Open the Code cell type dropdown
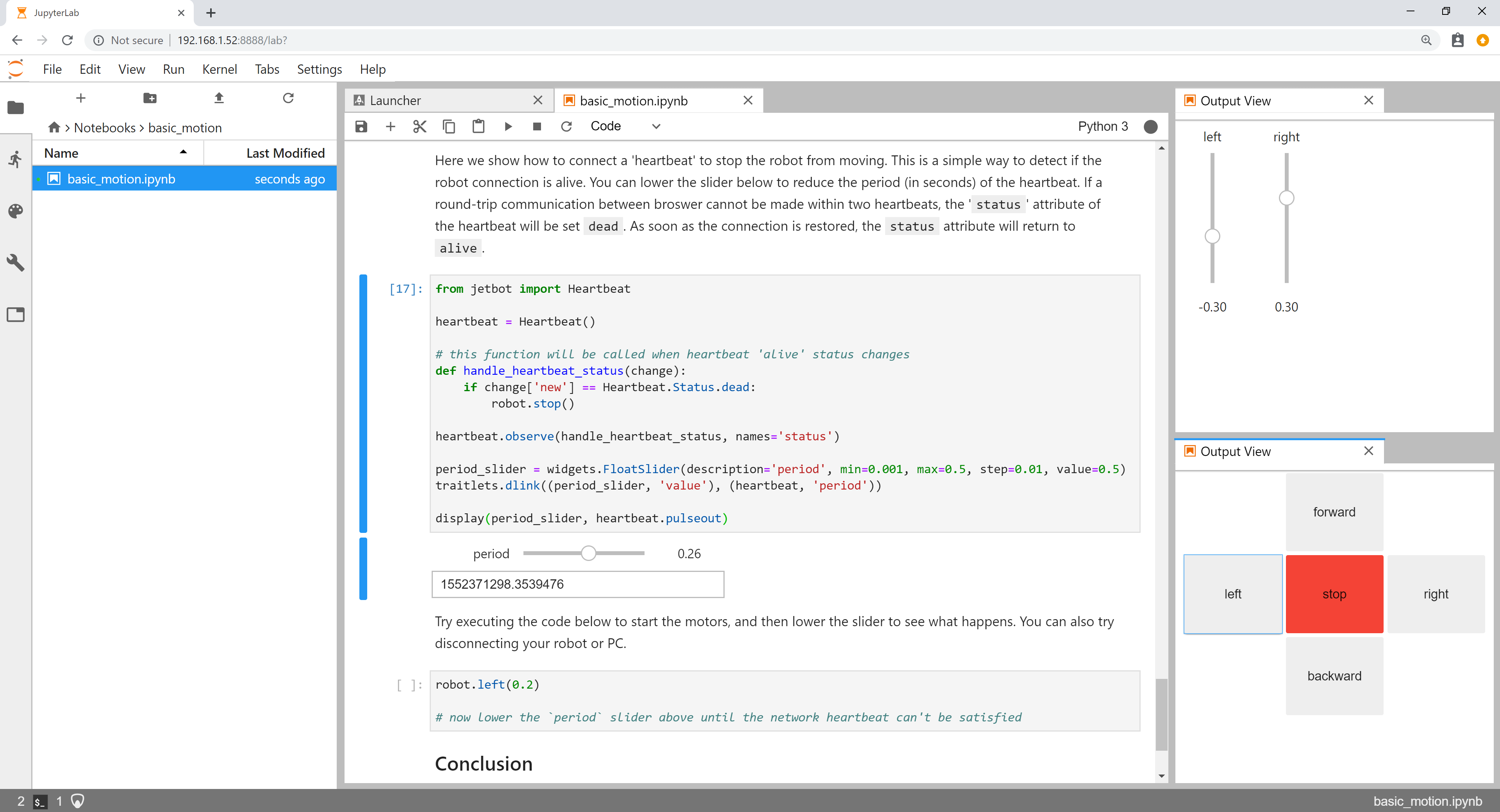Screen dimensions: 1500x812 [625, 126]
